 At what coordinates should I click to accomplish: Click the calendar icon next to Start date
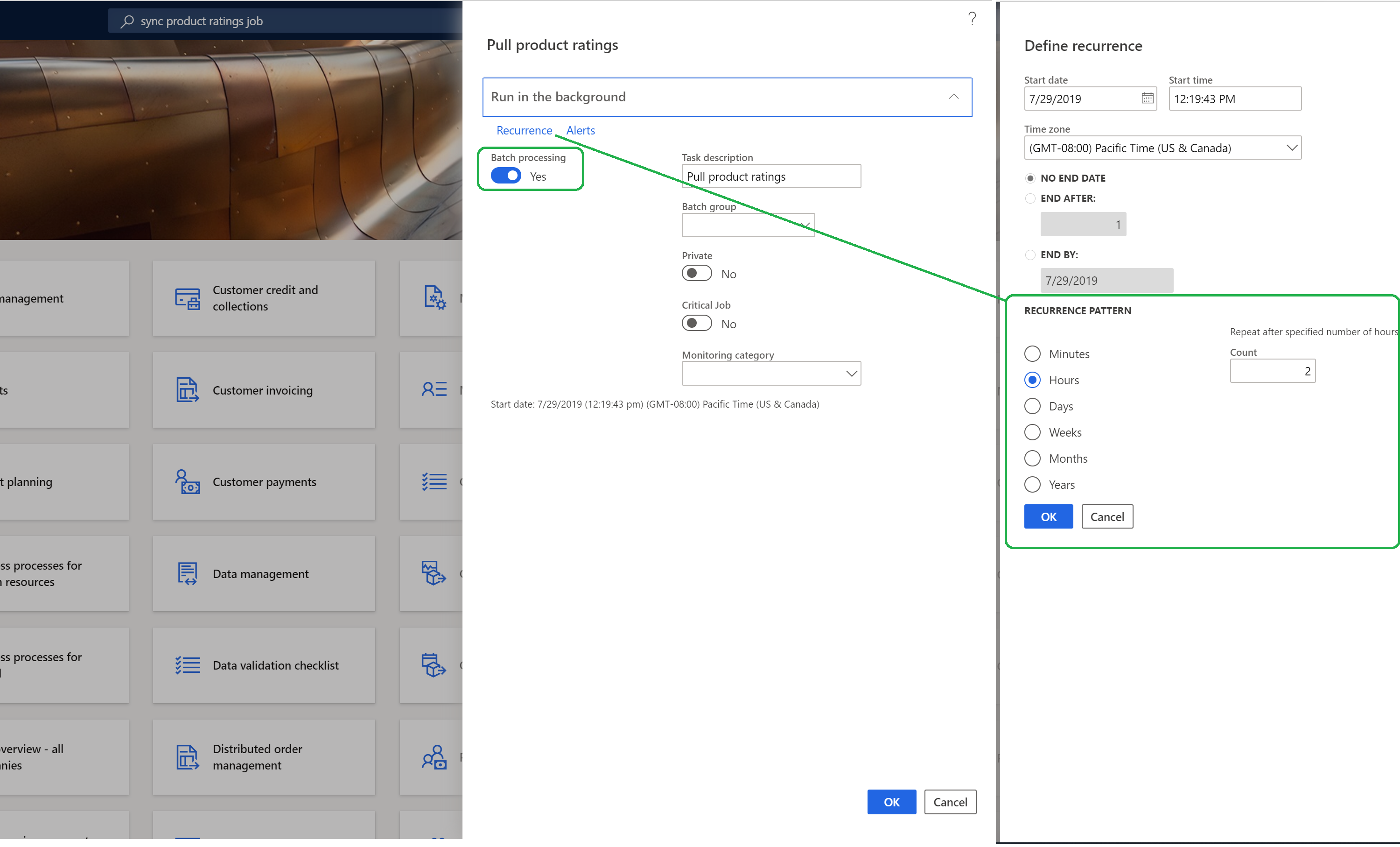1147,97
